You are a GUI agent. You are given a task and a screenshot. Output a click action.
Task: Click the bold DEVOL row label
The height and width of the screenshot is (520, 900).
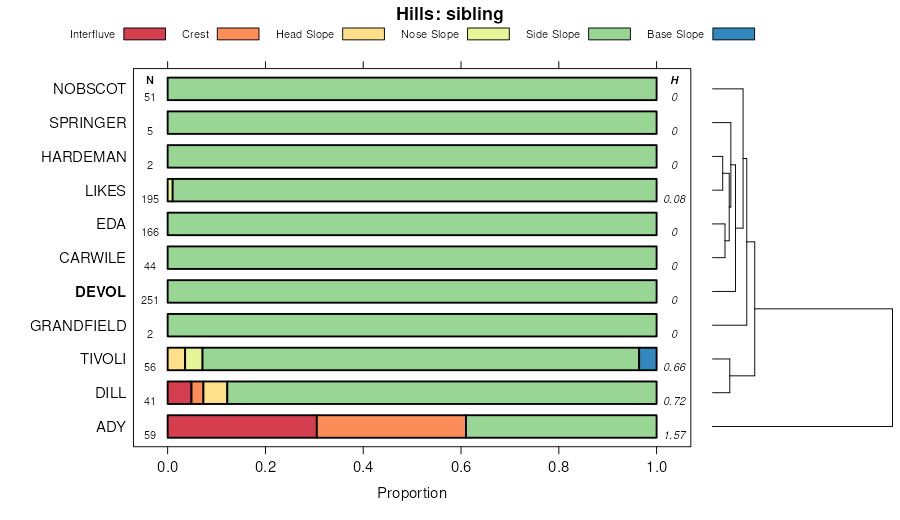tap(100, 292)
